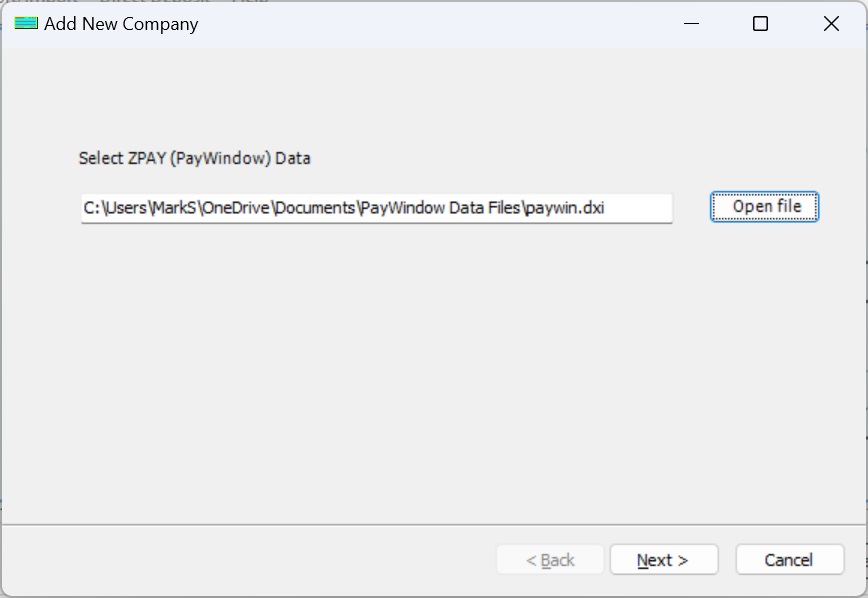The height and width of the screenshot is (598, 868).
Task: Click the Add New Company title text
Action: pyautogui.click(x=120, y=23)
